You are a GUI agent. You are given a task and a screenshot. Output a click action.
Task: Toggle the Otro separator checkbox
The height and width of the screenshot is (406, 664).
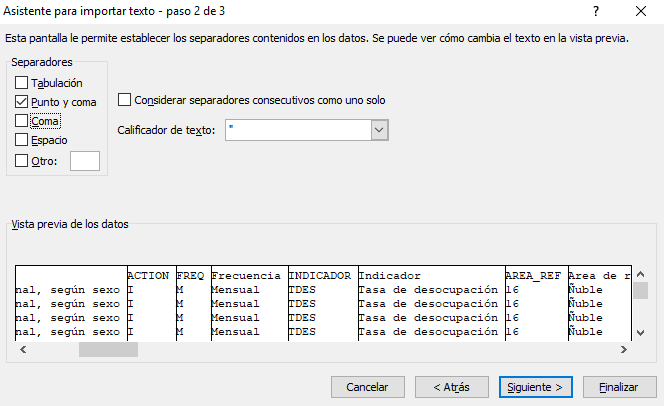coord(21,161)
